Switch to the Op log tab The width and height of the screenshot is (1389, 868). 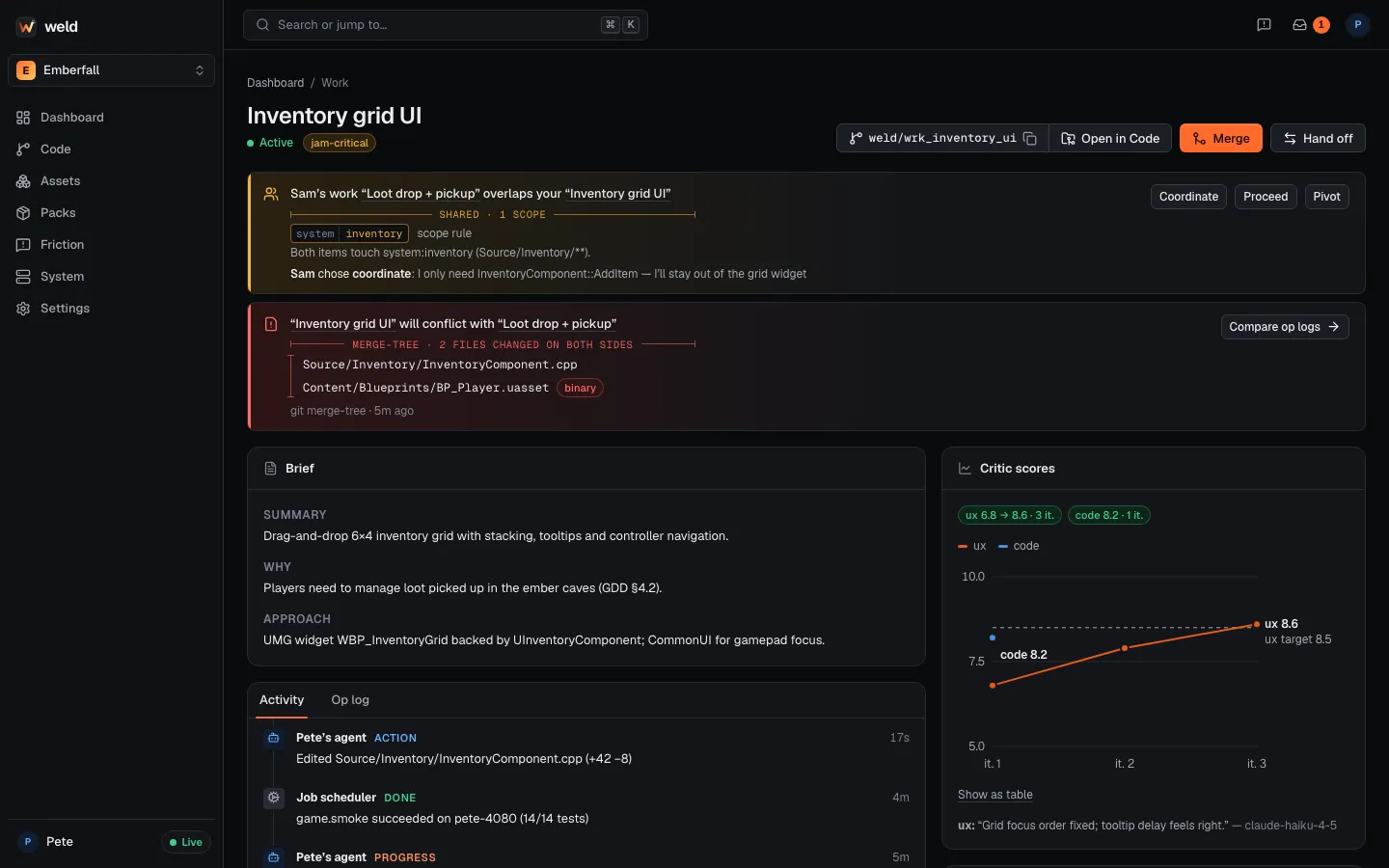350,700
